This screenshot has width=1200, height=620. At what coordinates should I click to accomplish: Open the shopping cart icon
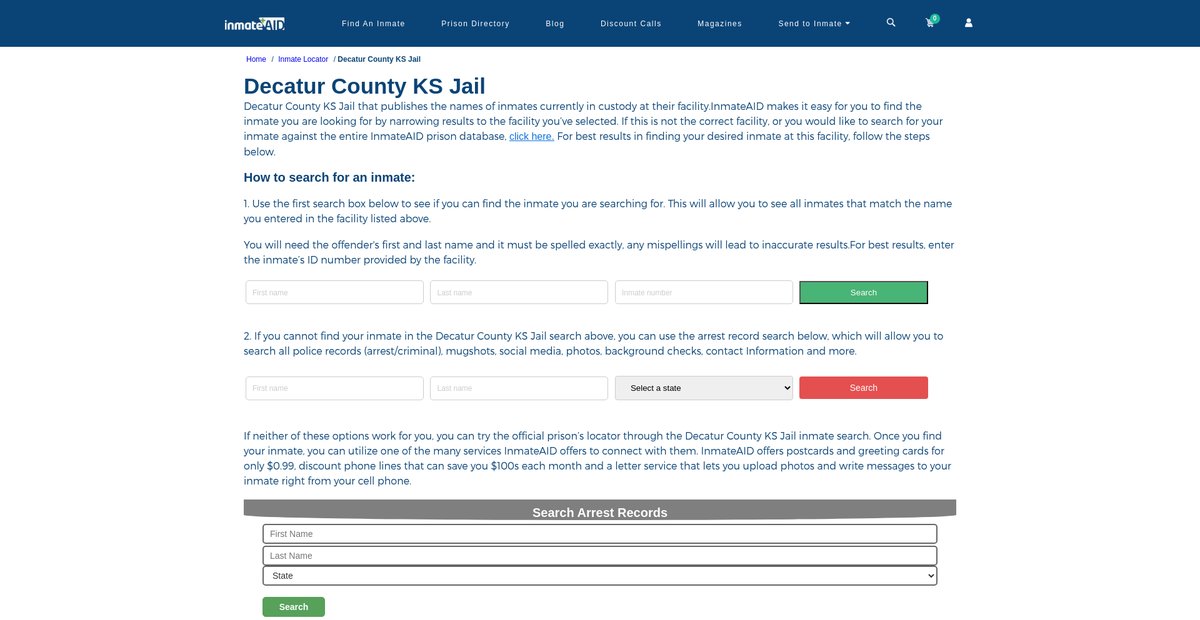tap(930, 22)
